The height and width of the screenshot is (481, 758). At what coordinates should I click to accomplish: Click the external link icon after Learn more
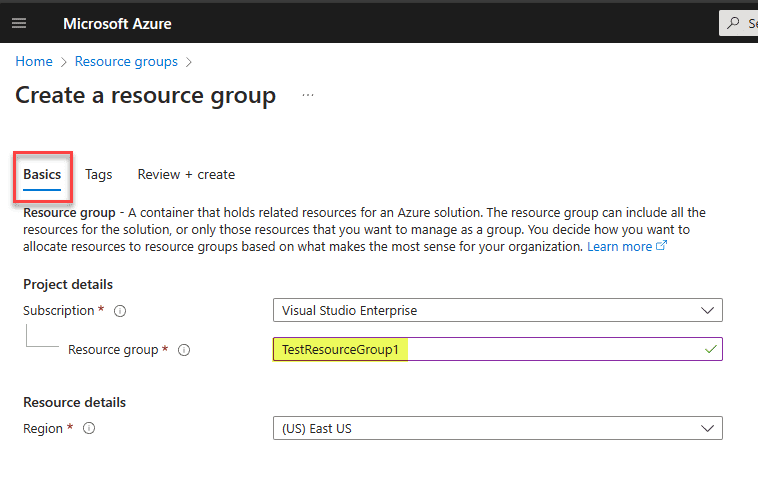(661, 246)
